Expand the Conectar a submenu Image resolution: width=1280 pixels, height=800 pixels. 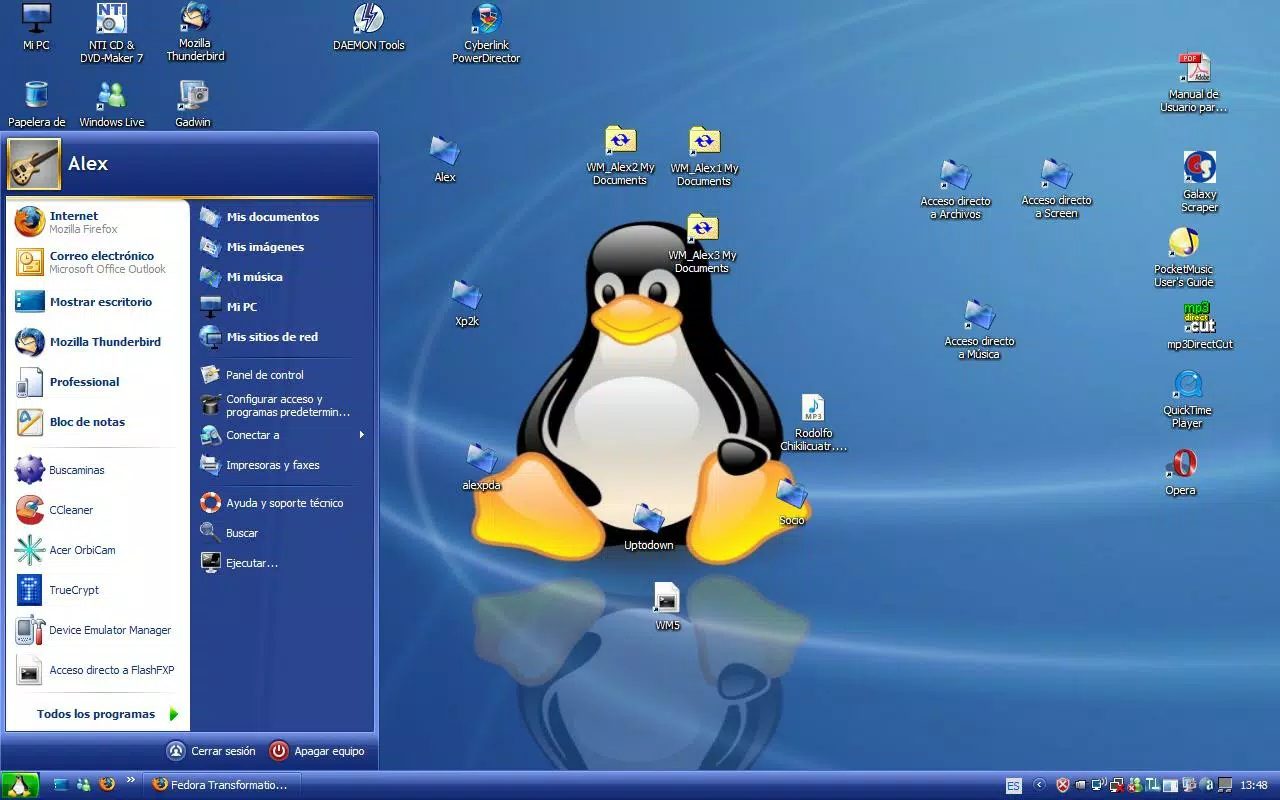[x=283, y=435]
